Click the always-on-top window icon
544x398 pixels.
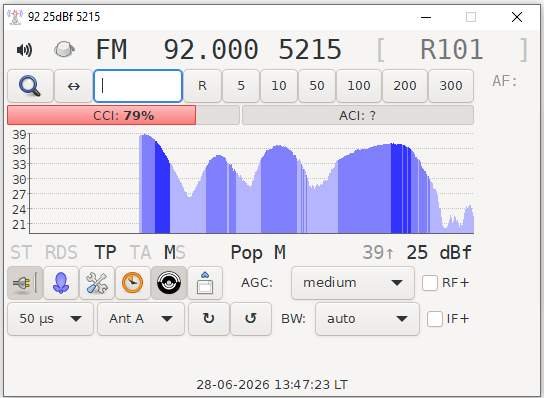click(205, 283)
